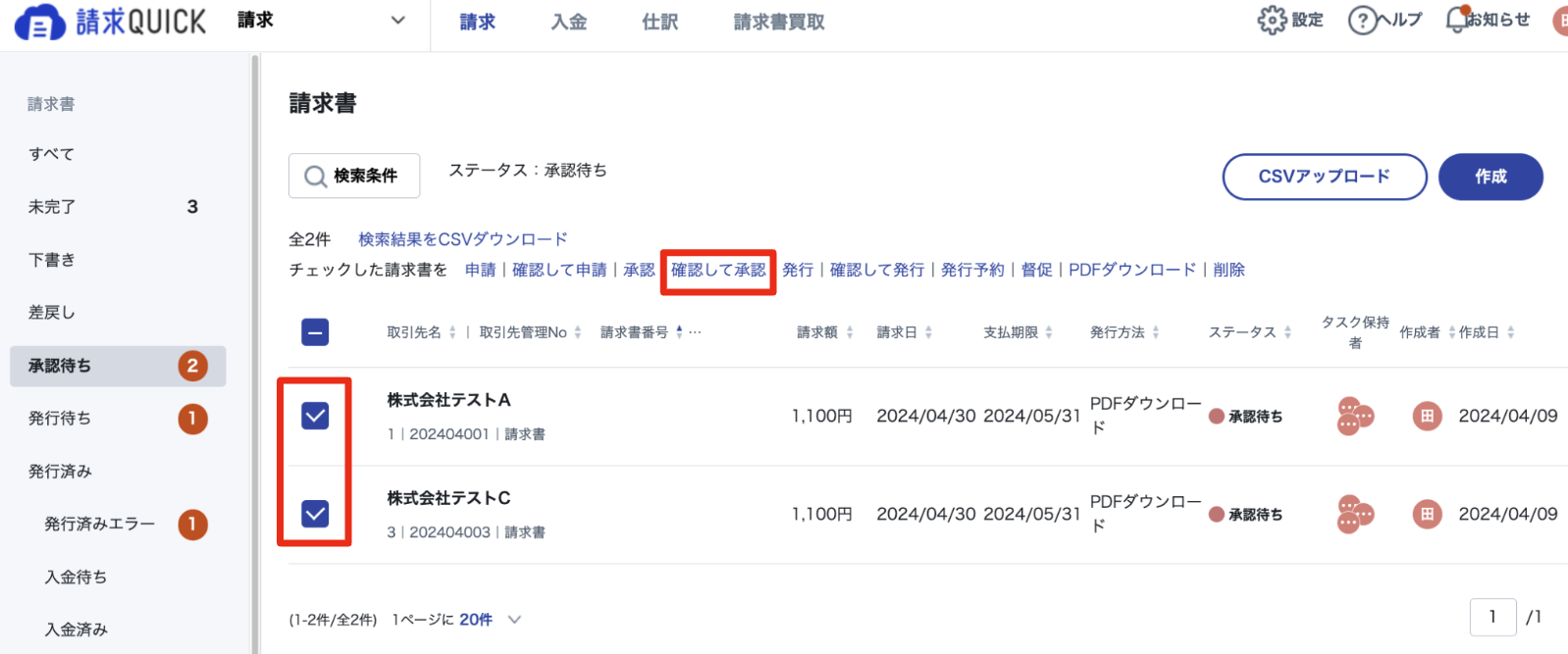This screenshot has height=654, width=1568.
Task: Click creator avatar for 株式会社テストA row
Action: 1427,416
